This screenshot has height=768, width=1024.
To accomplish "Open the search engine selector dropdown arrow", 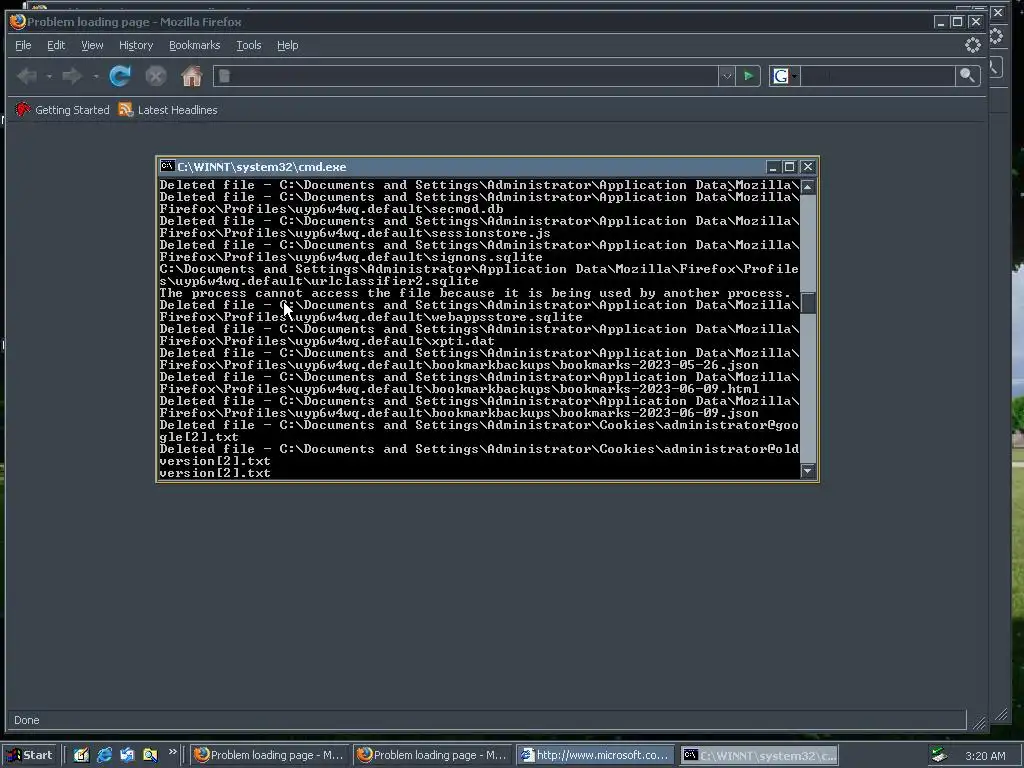I will tap(794, 76).
